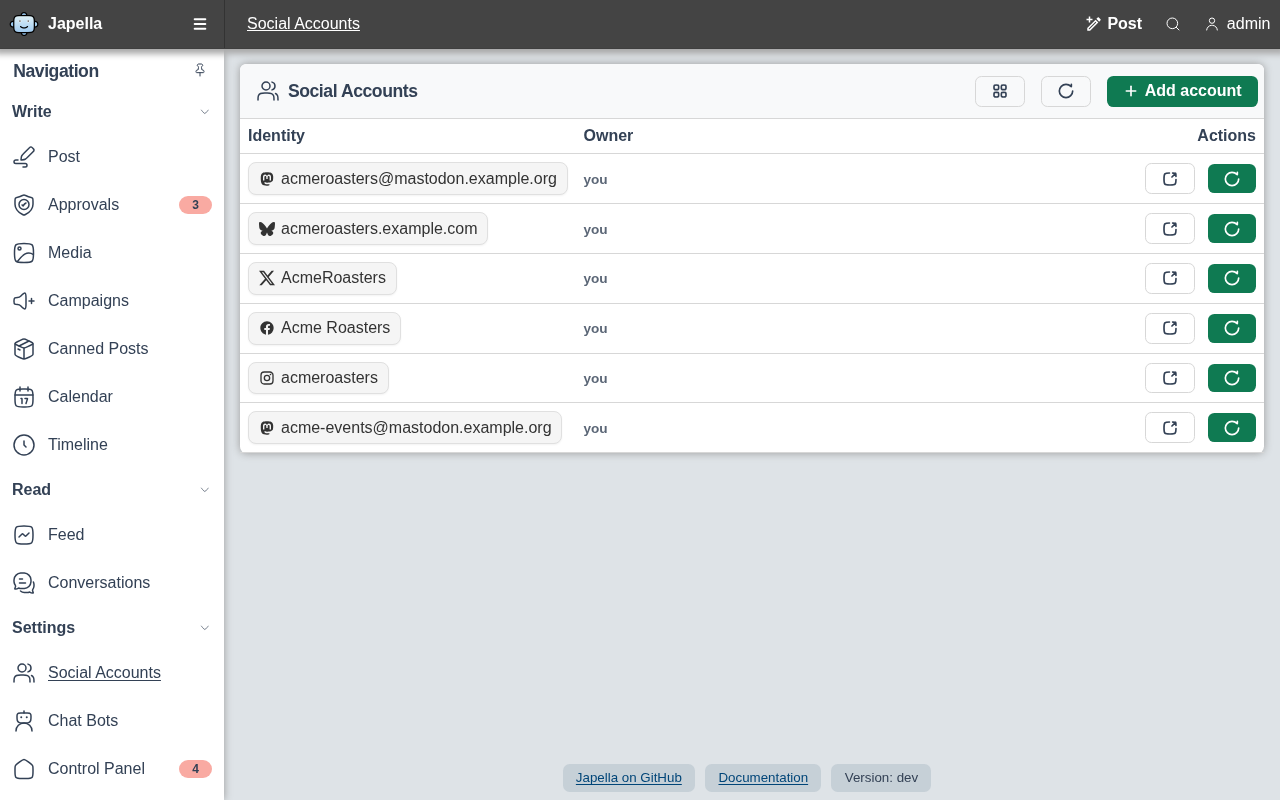Open acmeroasters.example.com Bluesky profile externally

(x=1170, y=229)
